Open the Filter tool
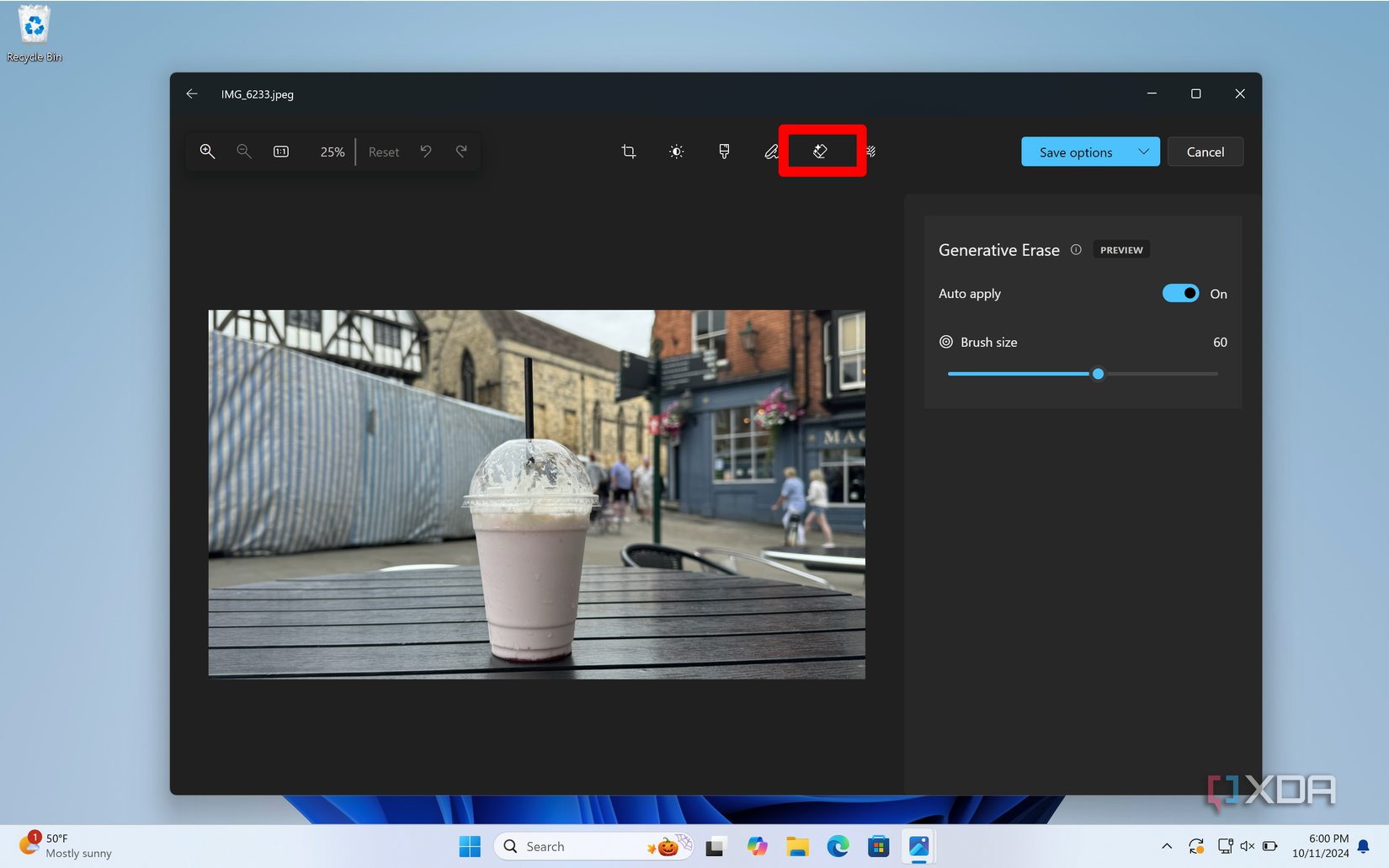Screen dimensions: 1389x868 click(x=724, y=152)
